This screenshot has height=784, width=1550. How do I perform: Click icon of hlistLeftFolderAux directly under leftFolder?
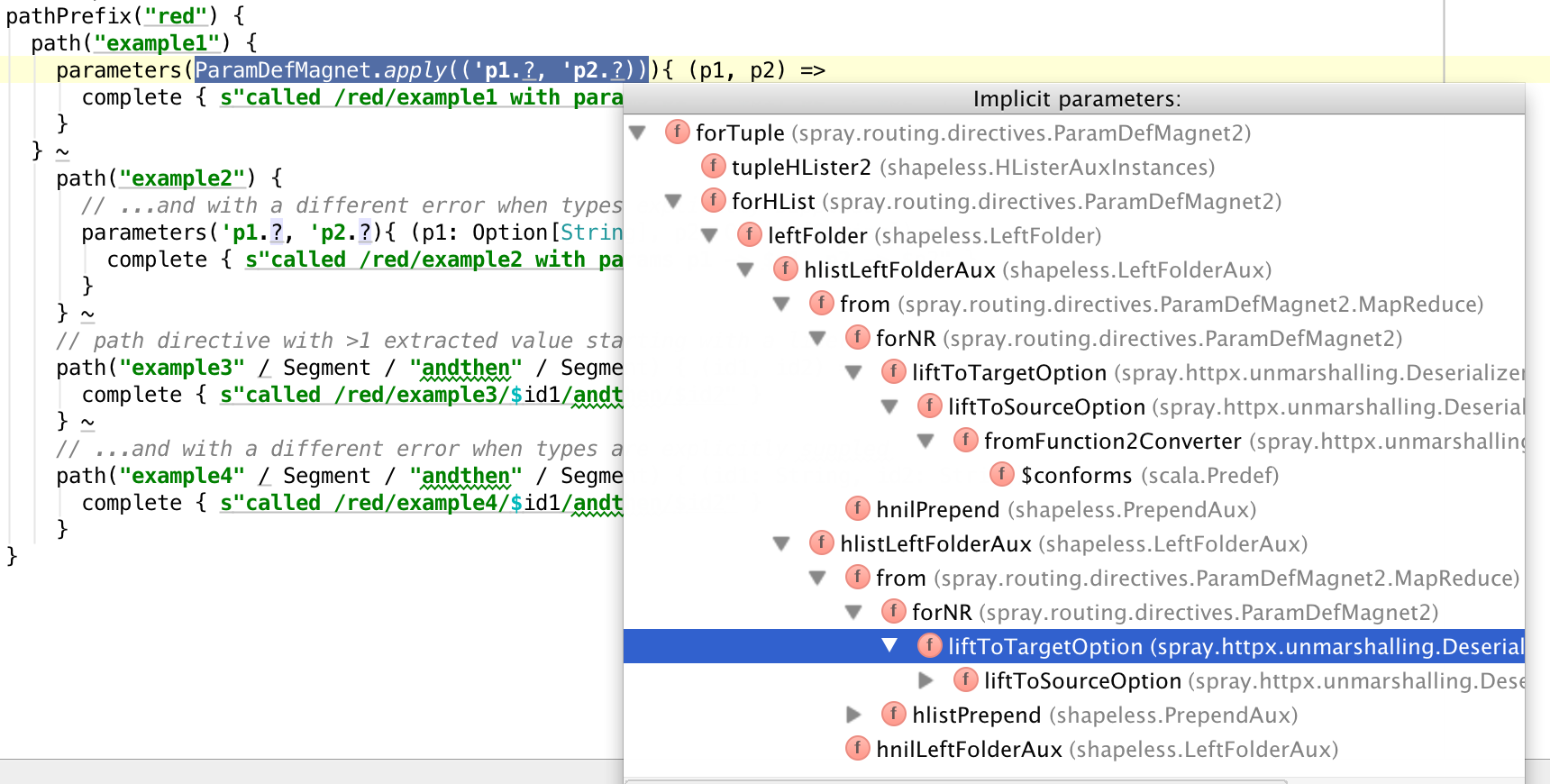pyautogui.click(x=786, y=269)
